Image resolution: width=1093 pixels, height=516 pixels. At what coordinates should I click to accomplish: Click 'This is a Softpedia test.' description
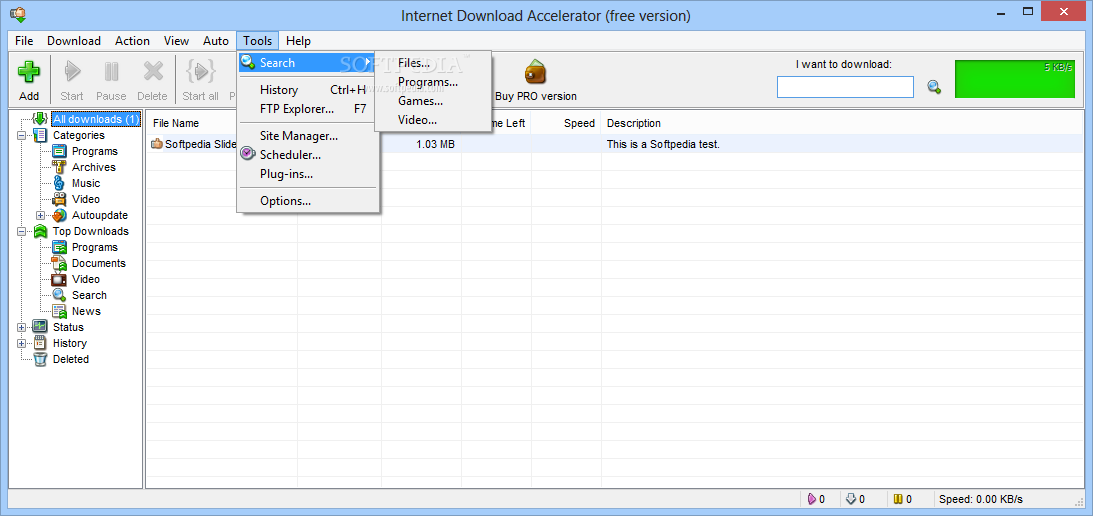[663, 144]
